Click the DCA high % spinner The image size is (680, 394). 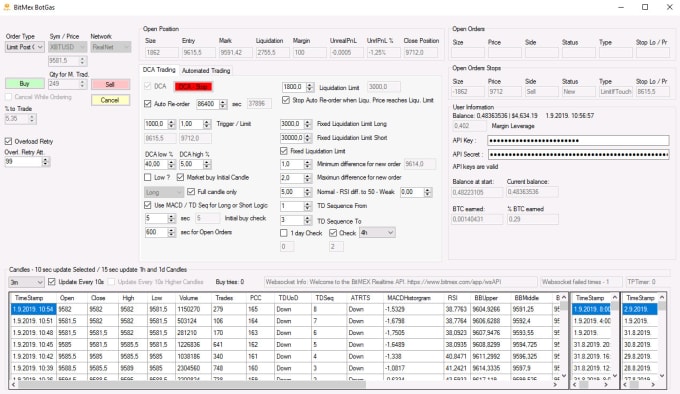[x=207, y=164]
